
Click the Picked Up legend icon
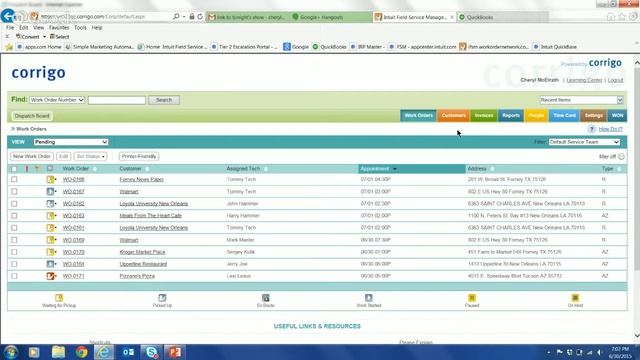pyautogui.click(x=162, y=298)
